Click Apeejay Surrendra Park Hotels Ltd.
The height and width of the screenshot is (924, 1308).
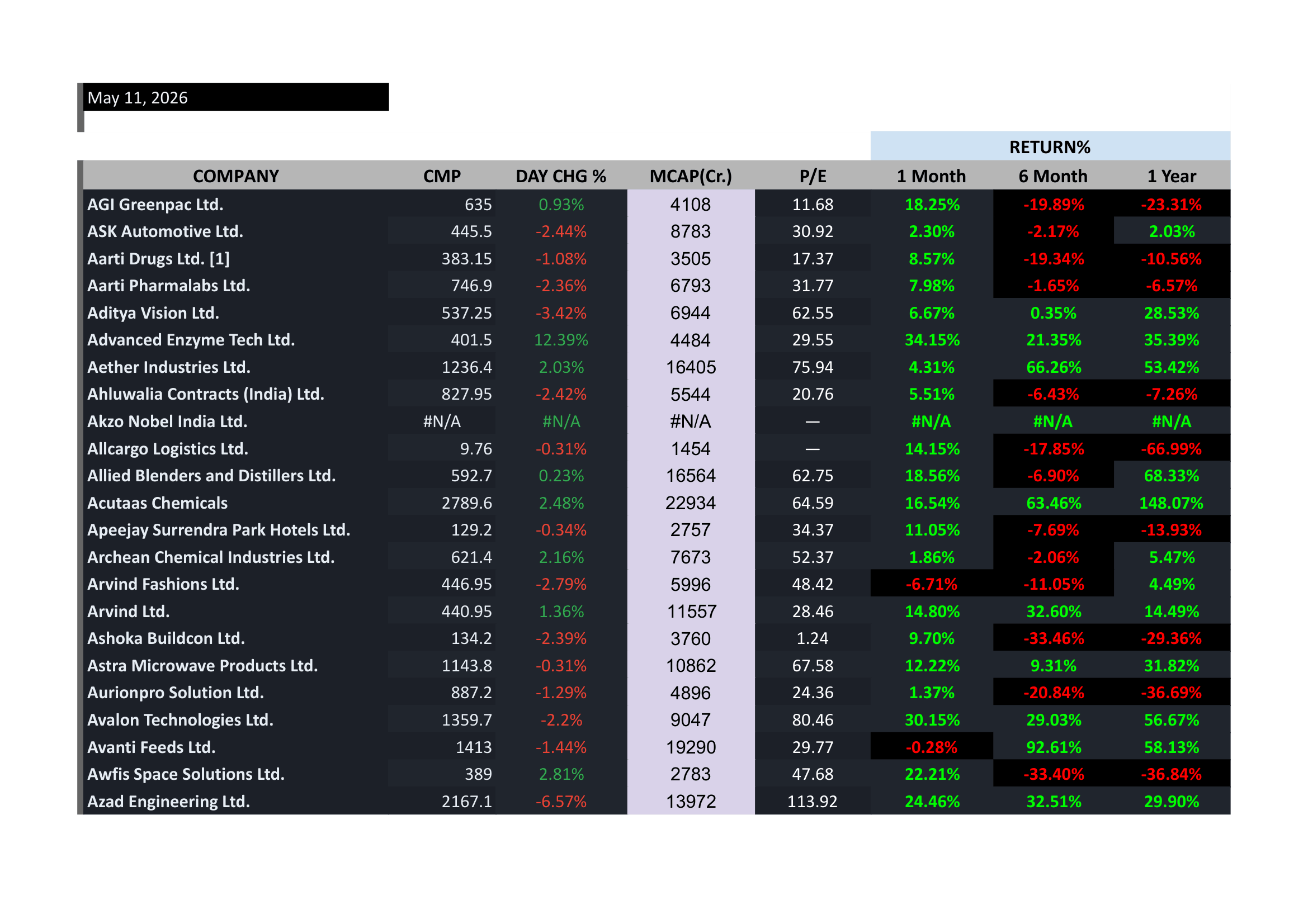[x=219, y=529]
